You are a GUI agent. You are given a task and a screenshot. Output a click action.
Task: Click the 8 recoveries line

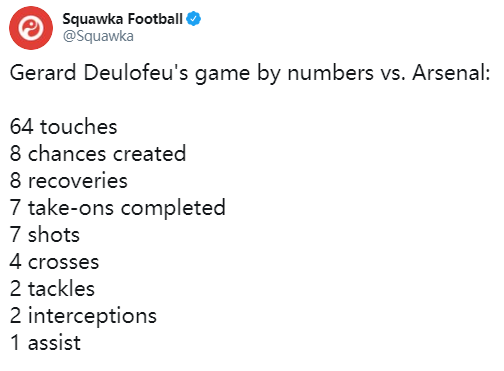tap(69, 181)
